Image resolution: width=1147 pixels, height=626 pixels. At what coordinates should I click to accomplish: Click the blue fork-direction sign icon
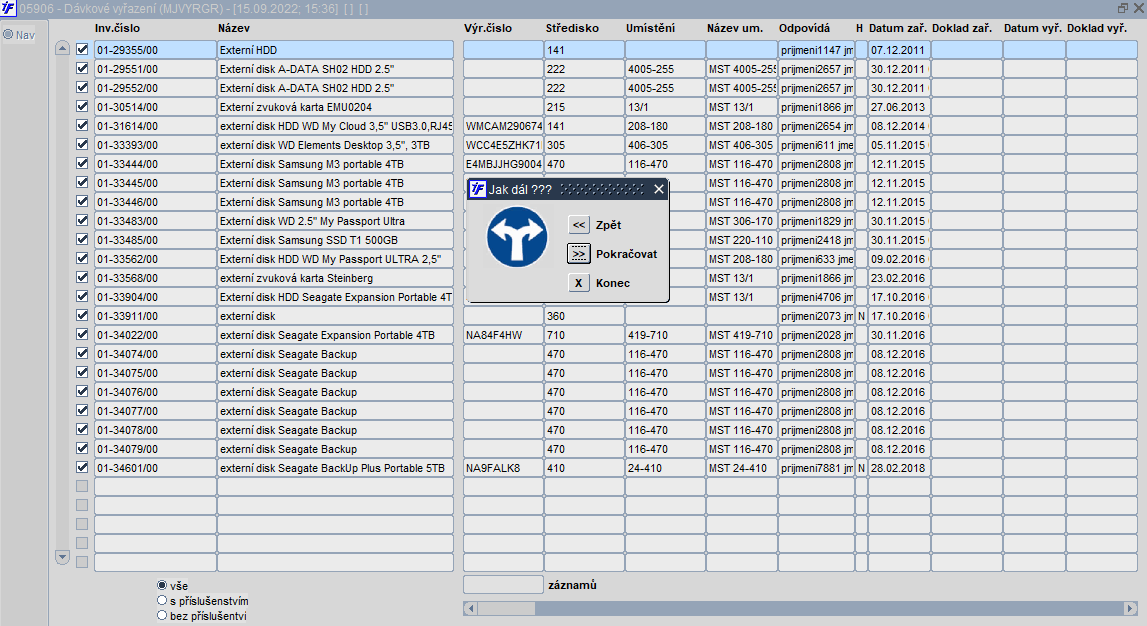[x=516, y=238]
